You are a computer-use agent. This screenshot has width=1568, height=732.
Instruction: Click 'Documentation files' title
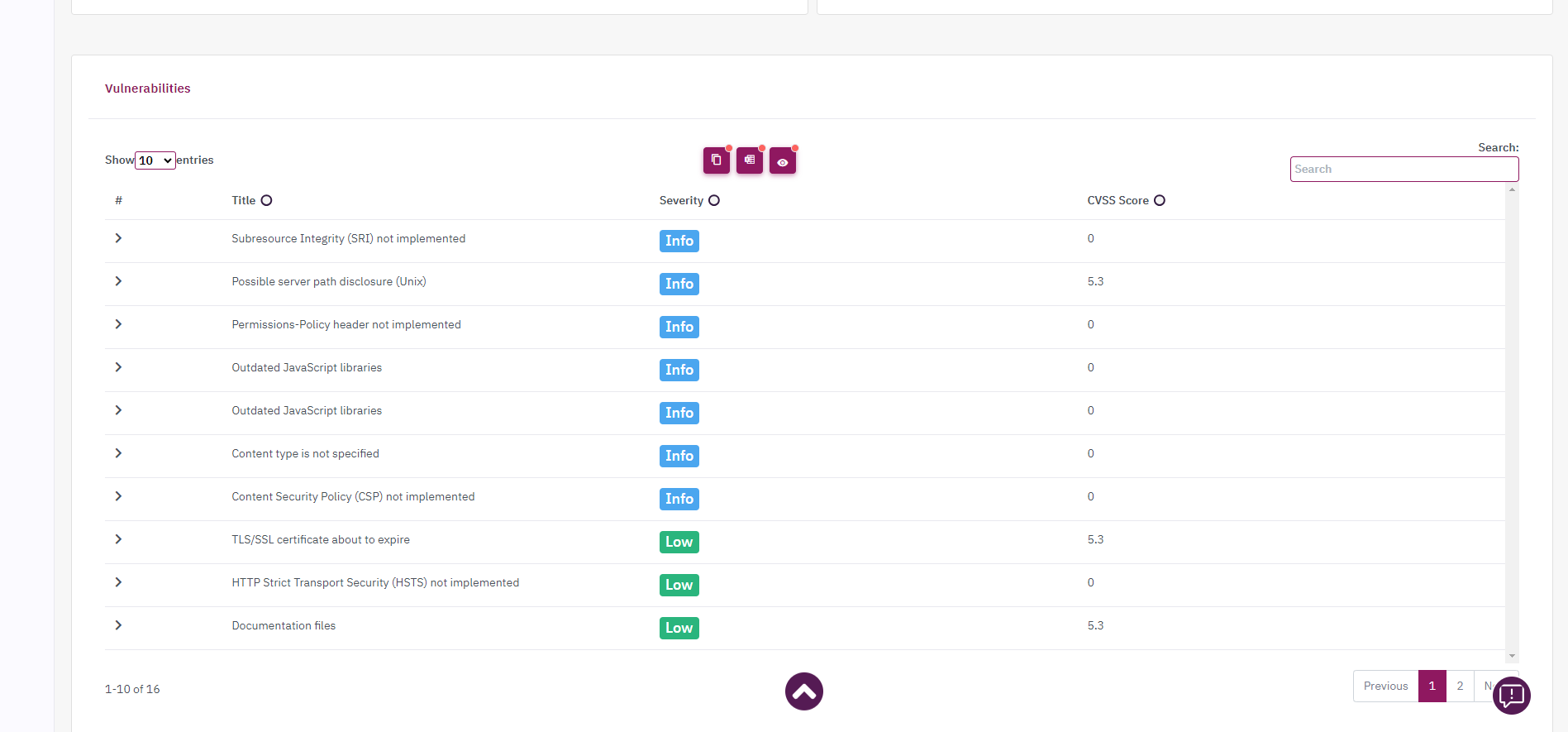(x=284, y=626)
